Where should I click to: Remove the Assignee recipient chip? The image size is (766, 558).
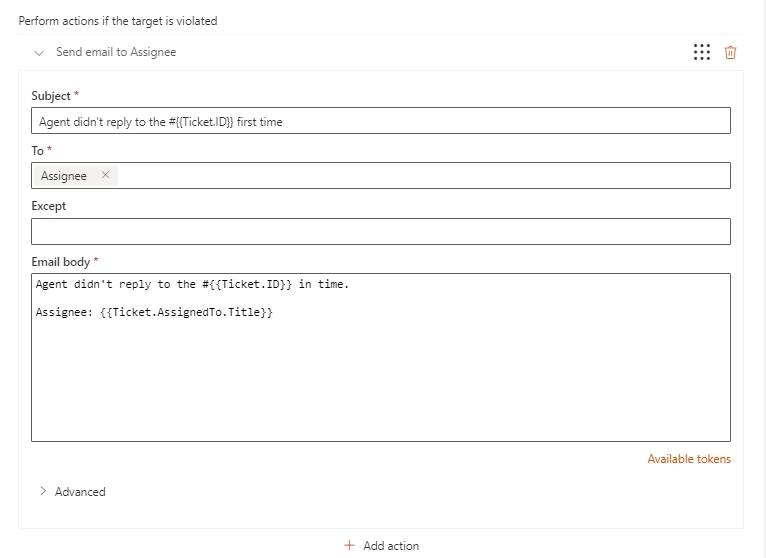[105, 175]
